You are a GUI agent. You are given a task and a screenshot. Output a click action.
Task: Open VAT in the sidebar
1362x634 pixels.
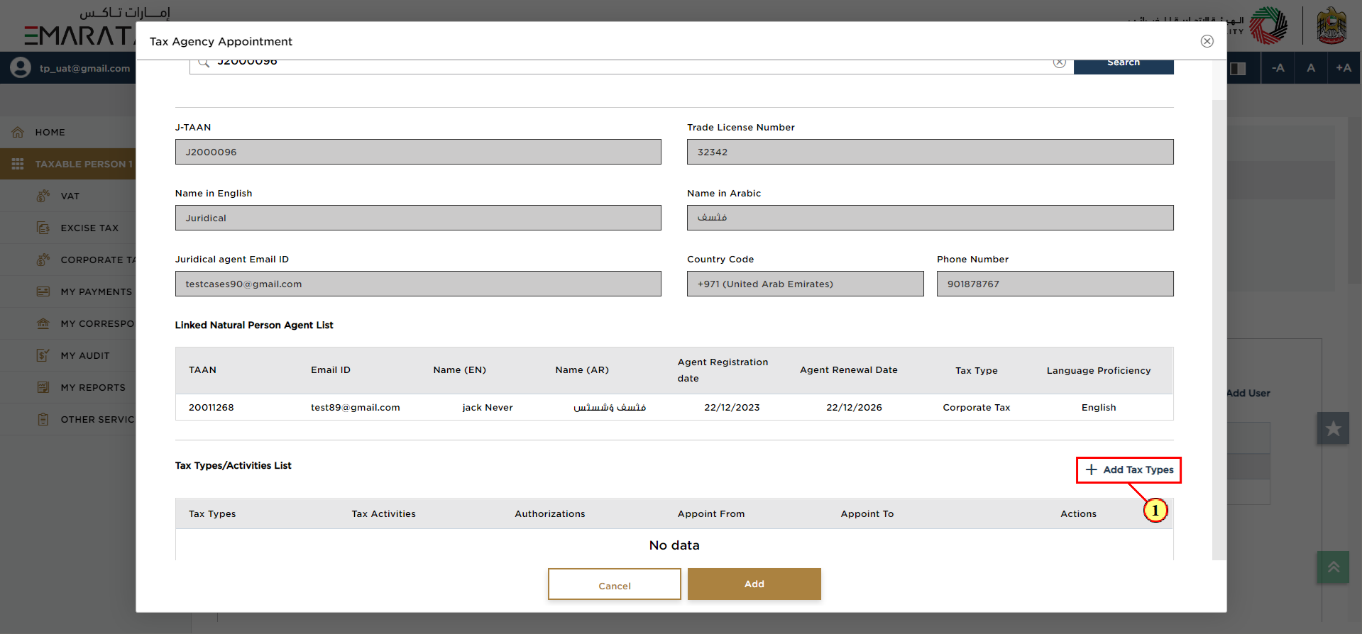[69, 196]
